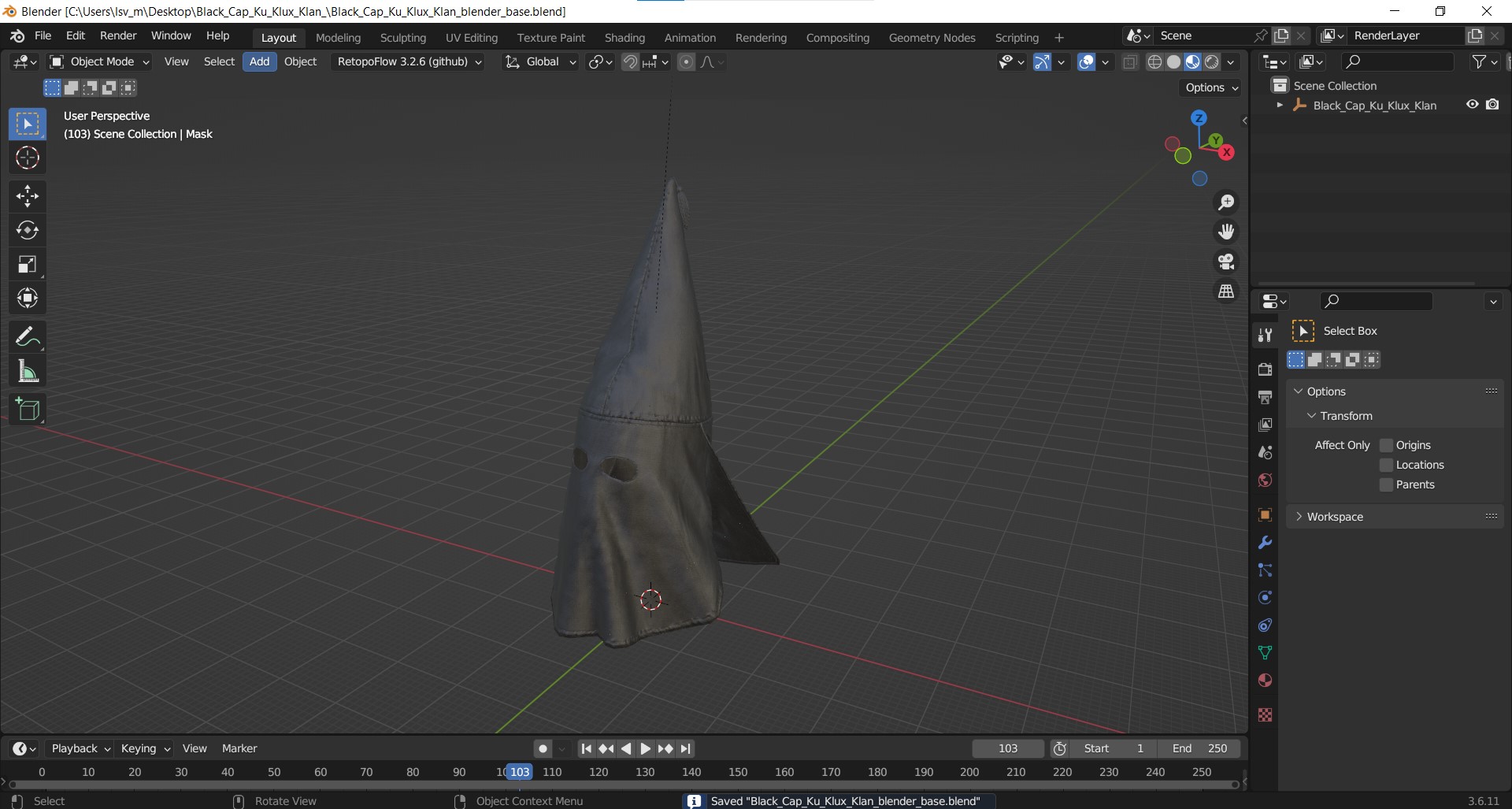The image size is (1512, 809).
Task: Click the Marker menu in timeline
Action: click(239, 748)
